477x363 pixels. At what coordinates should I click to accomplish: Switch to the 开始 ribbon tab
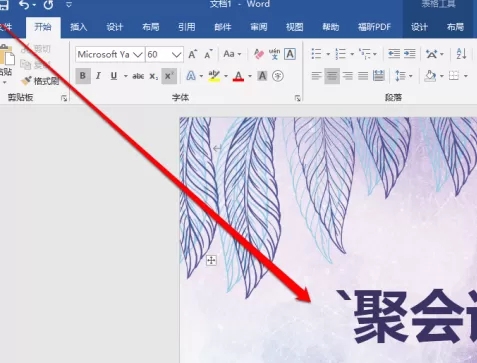pyautogui.click(x=43, y=27)
